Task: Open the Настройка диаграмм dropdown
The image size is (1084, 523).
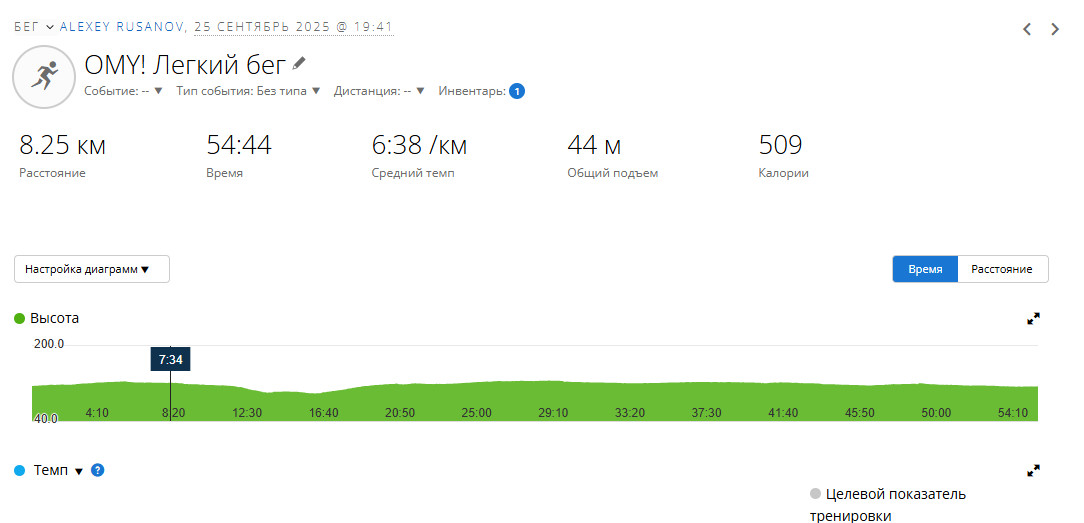Action: coord(92,269)
